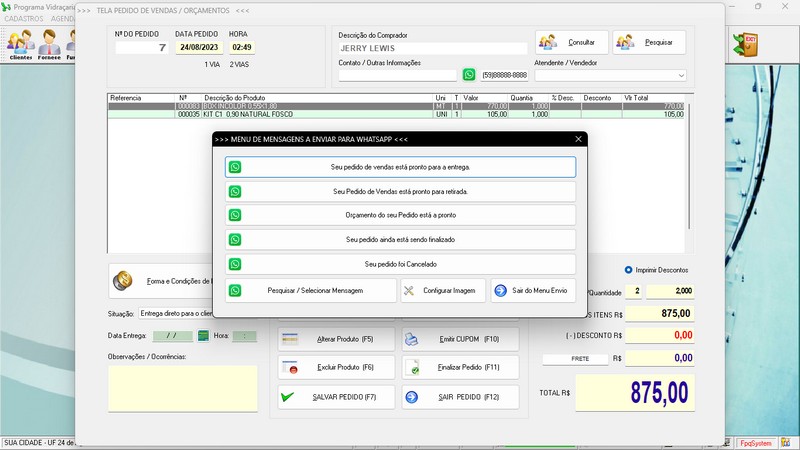The image size is (800, 450).
Task: Click Finalizar Pedido (F11)
Action: click(x=460, y=367)
